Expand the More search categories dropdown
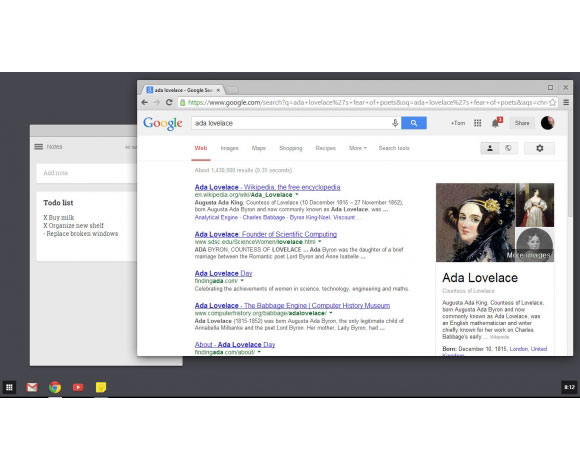Image resolution: width=580 pixels, height=470 pixels. pyautogui.click(x=358, y=148)
